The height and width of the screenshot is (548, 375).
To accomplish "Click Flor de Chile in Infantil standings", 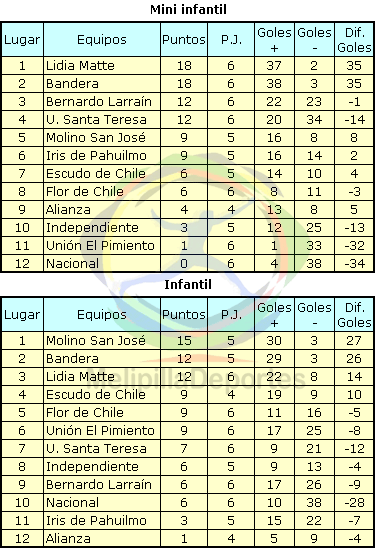I will tap(85, 413).
